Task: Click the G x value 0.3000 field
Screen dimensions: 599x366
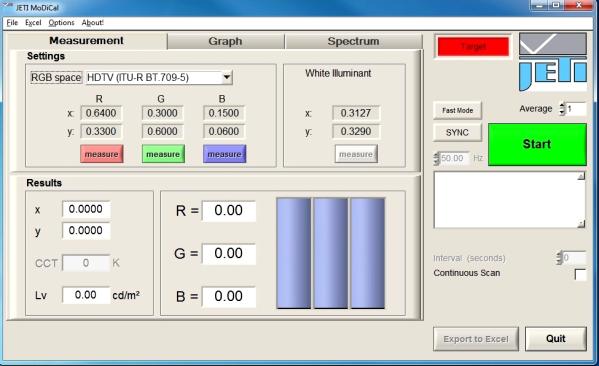Action: [162, 113]
